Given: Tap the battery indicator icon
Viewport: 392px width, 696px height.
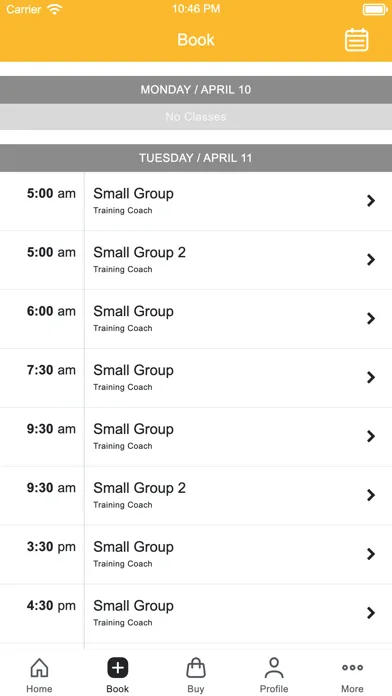Looking at the screenshot, I should click(x=375, y=9).
